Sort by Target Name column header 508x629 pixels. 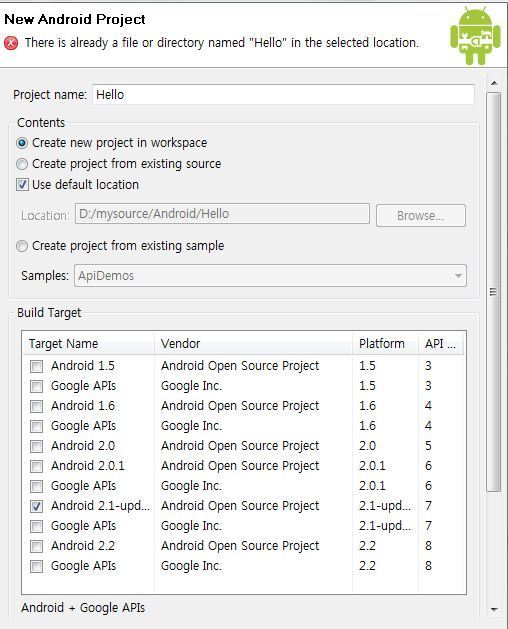88,344
